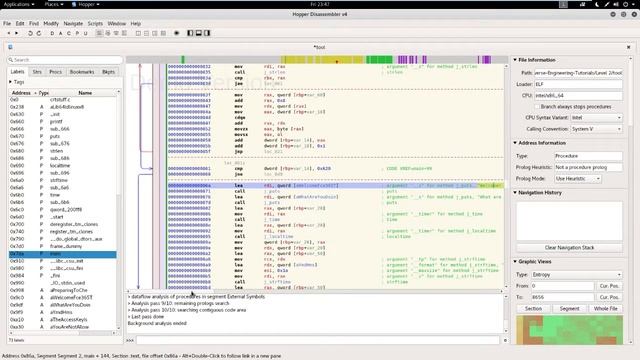The image size is (640, 360).
Task: Collapse Address Information section
Action: (x=515, y=143)
